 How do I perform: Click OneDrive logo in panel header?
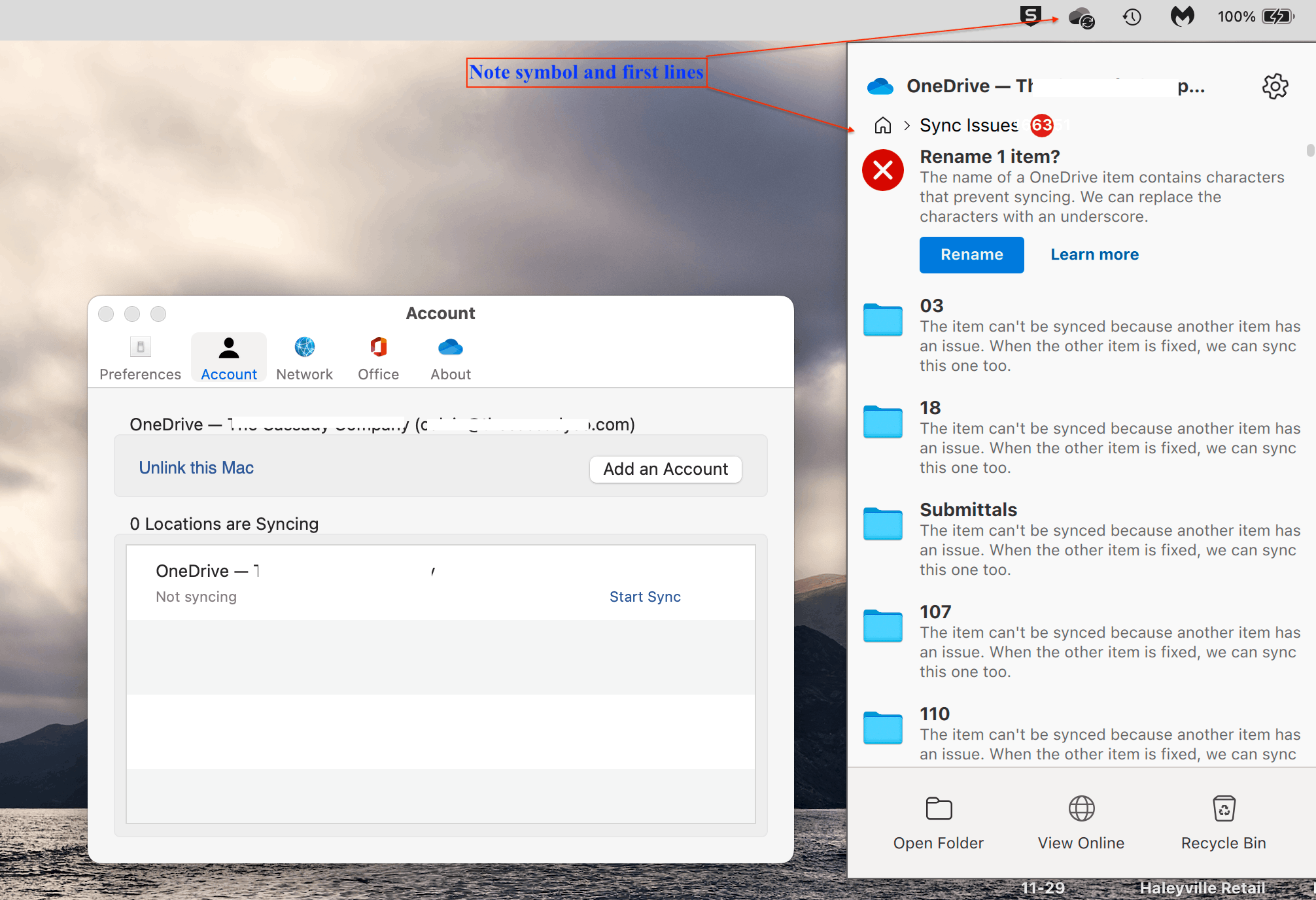point(880,86)
